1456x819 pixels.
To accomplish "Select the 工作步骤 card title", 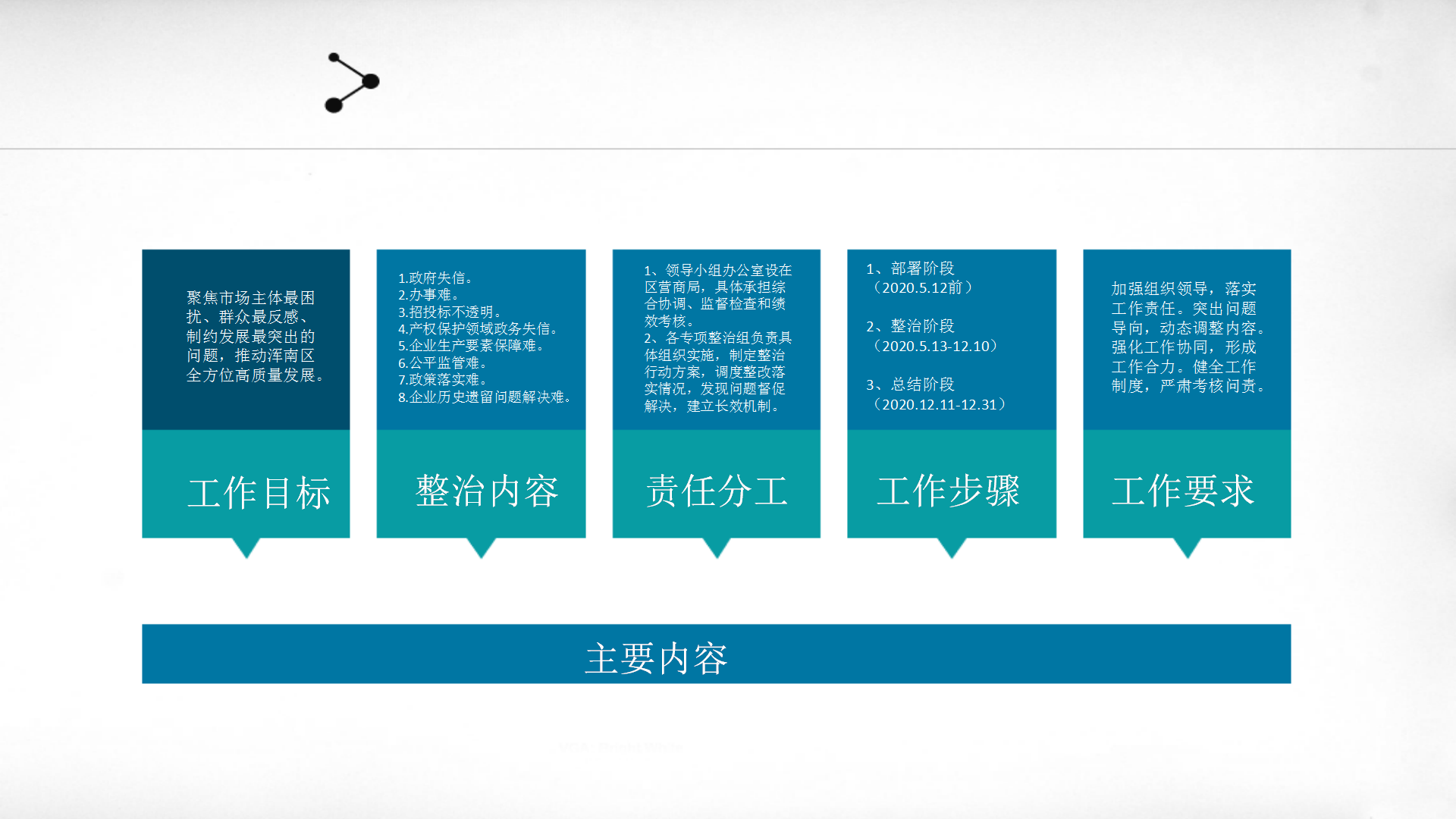I will click(948, 491).
